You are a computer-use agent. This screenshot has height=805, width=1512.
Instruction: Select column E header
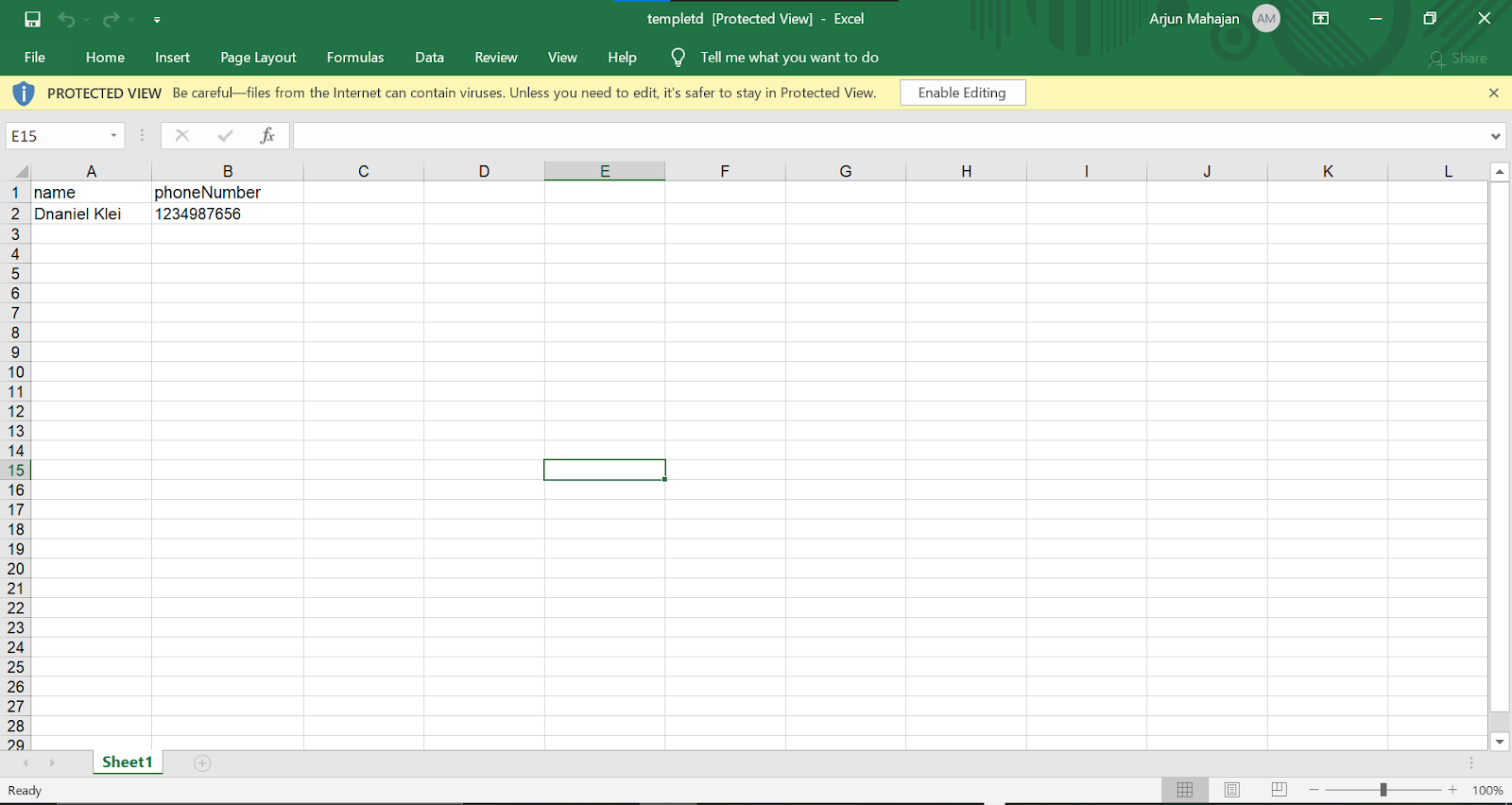click(x=605, y=171)
